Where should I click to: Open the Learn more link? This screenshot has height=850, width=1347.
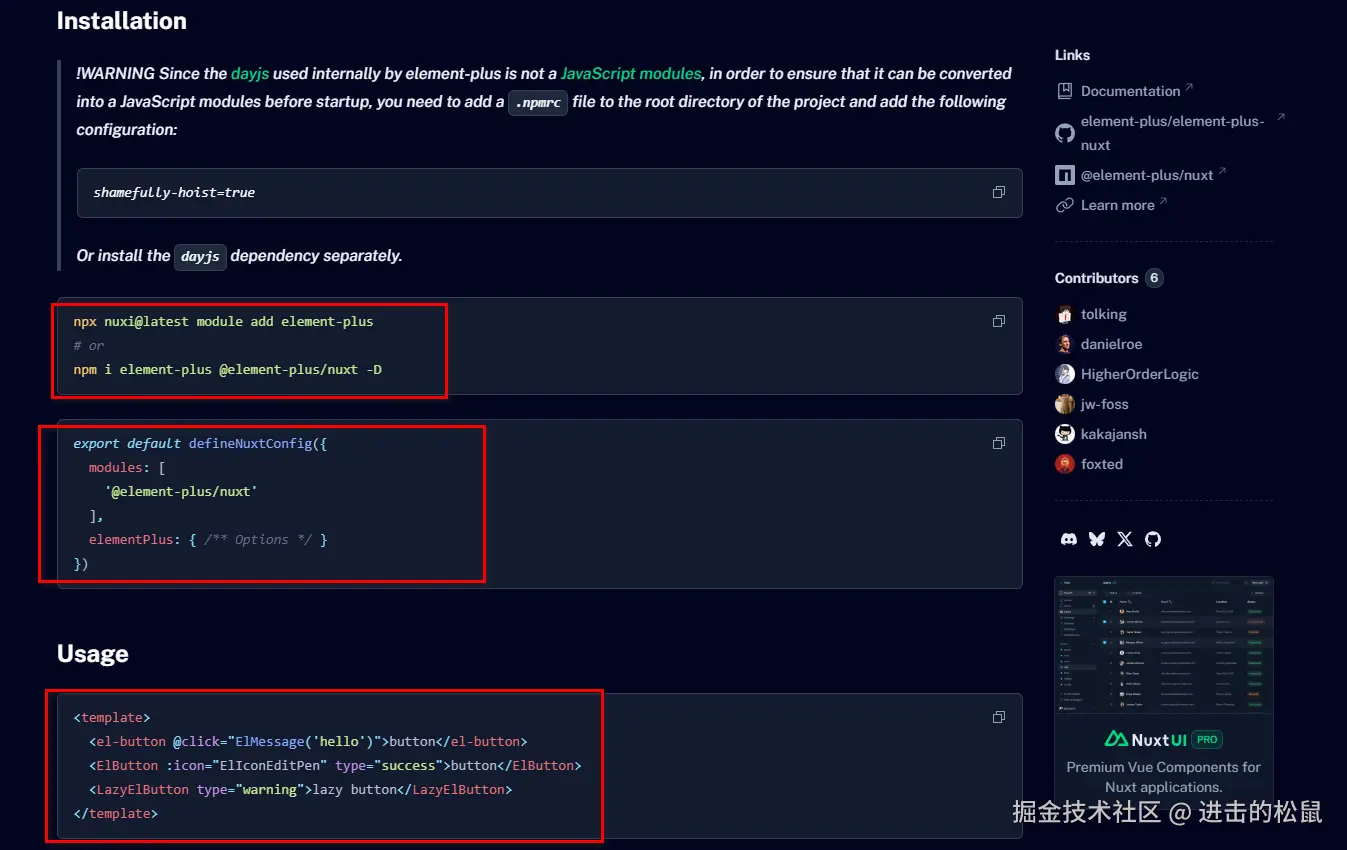[1118, 205]
